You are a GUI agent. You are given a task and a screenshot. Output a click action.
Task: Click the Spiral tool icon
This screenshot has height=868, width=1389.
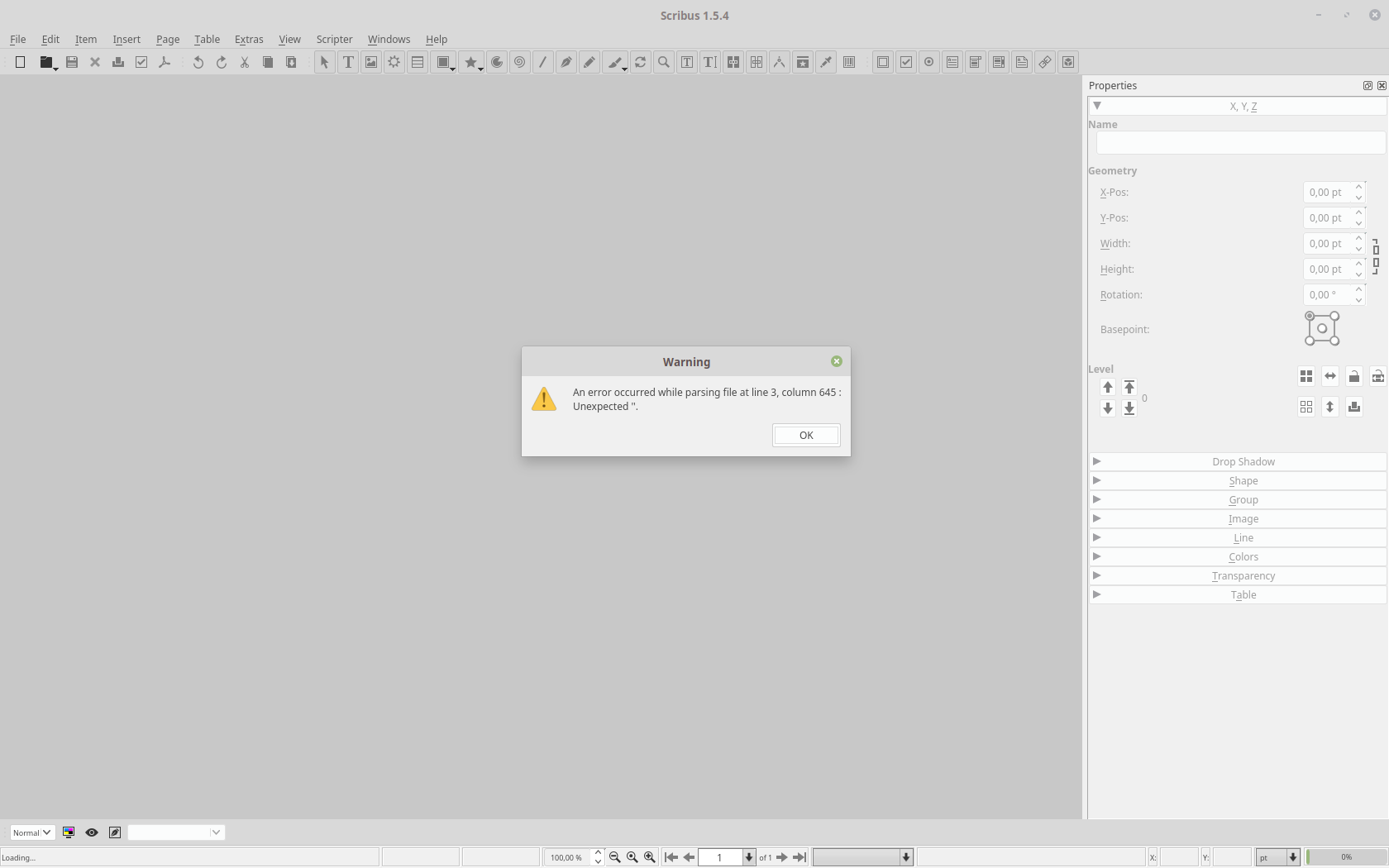pyautogui.click(x=519, y=62)
